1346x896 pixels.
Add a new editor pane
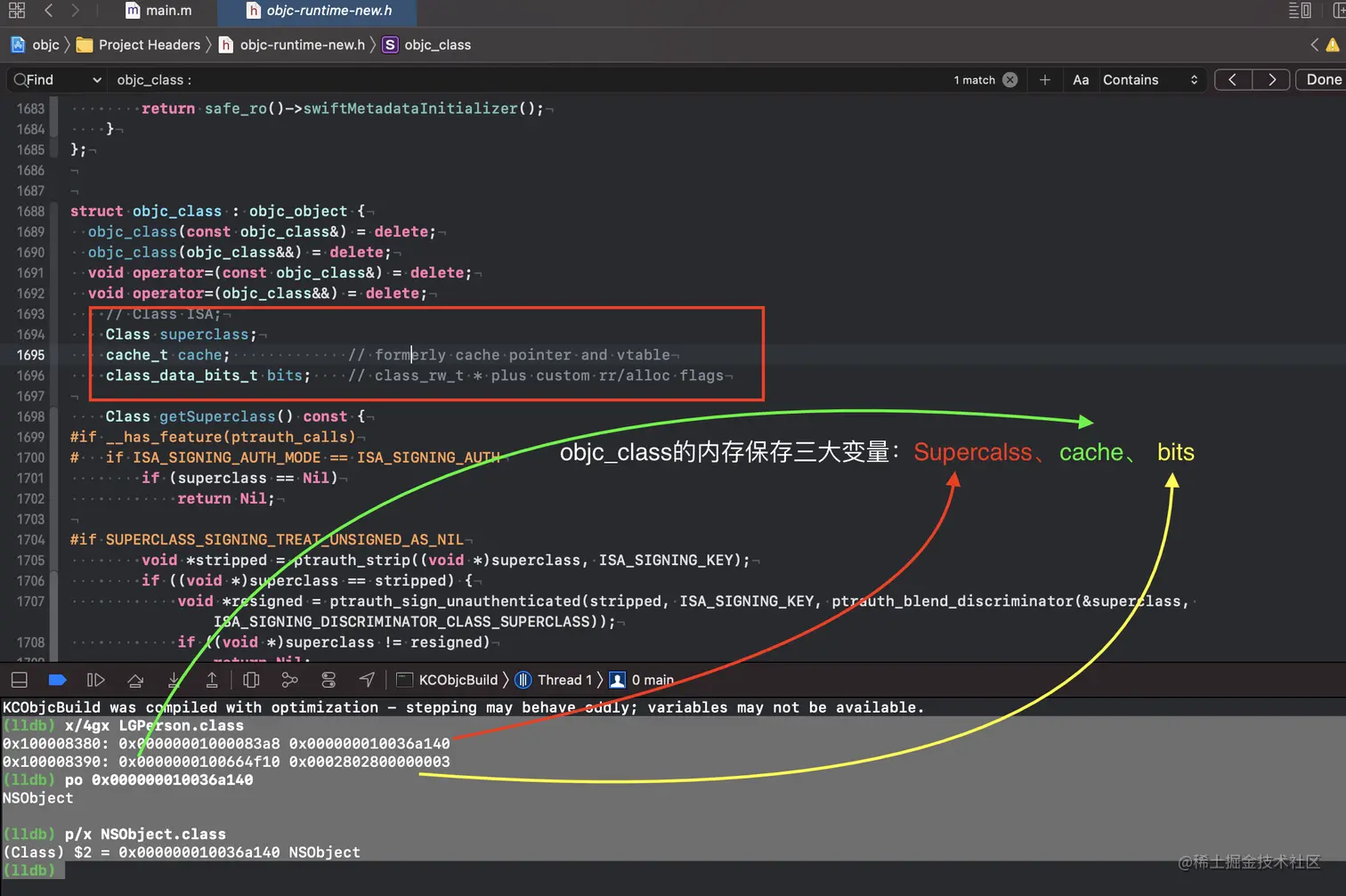(x=1338, y=11)
